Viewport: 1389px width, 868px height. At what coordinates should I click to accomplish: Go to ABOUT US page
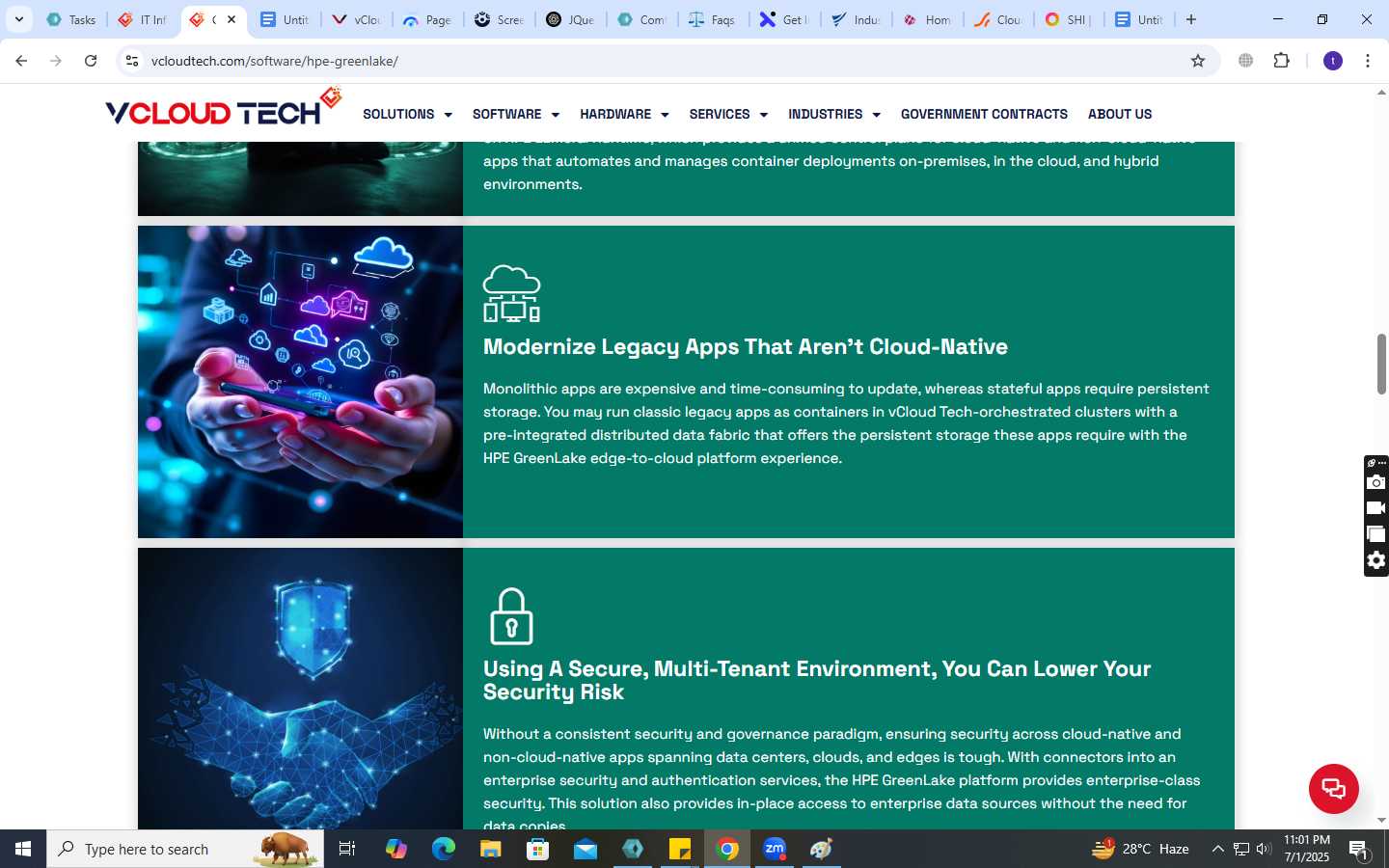pos(1120,114)
